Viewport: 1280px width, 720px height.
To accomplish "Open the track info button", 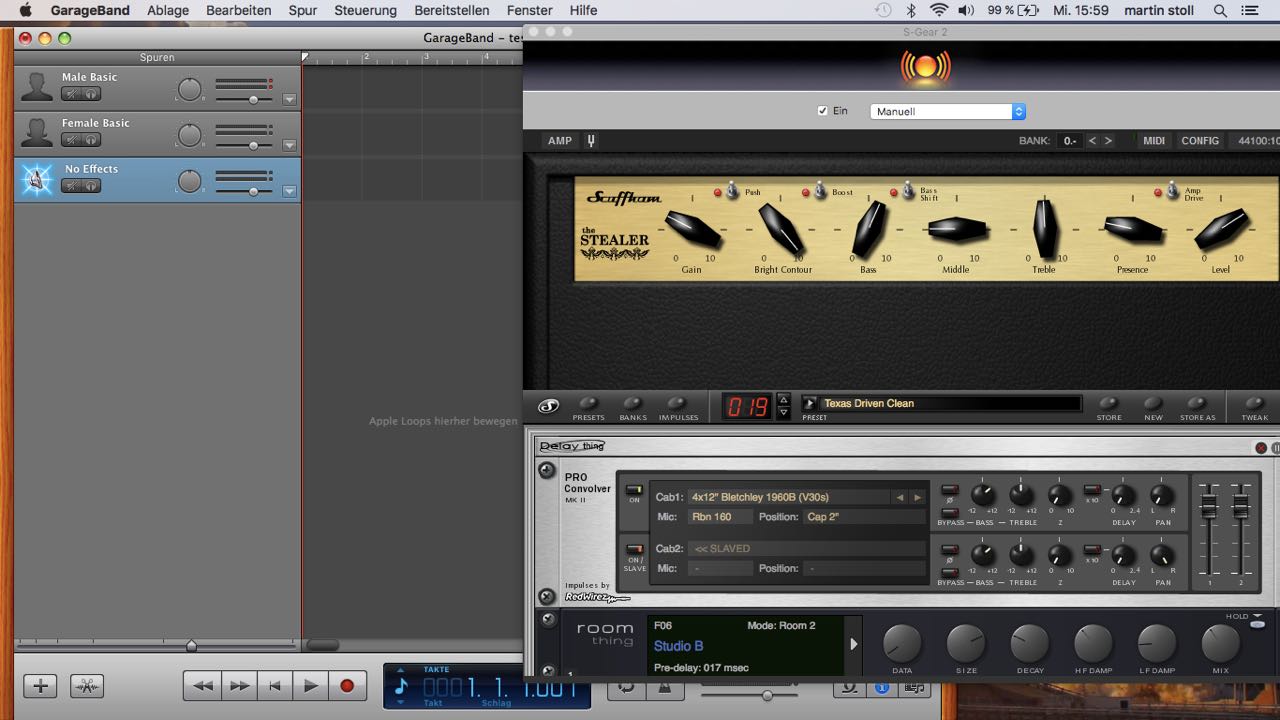I will [x=882, y=688].
